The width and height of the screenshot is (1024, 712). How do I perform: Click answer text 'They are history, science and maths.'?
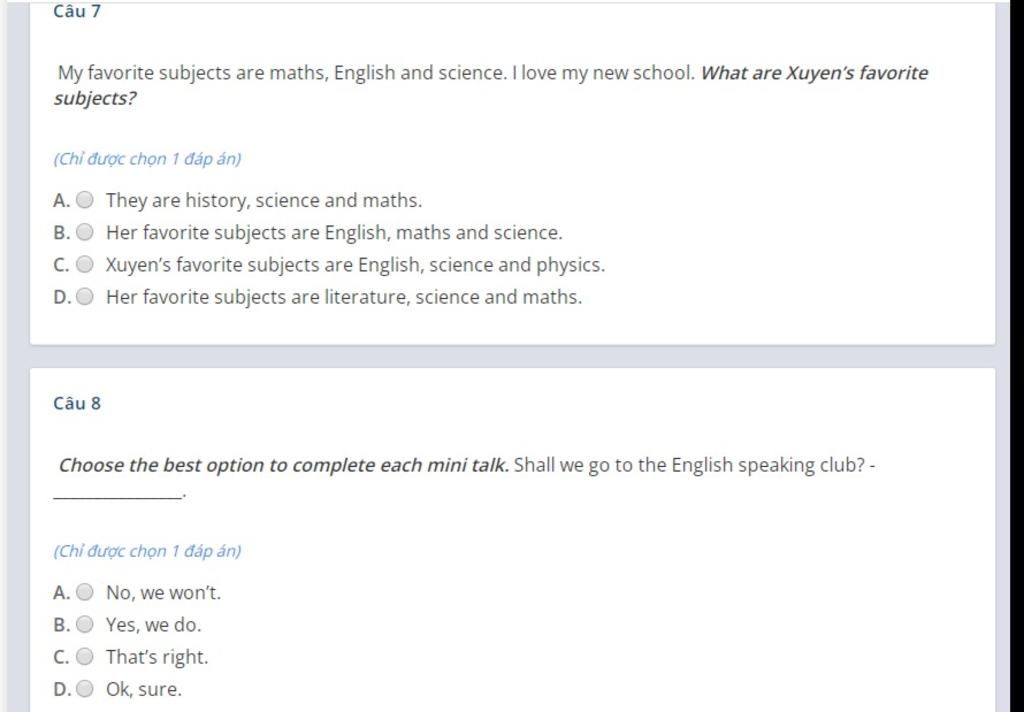click(x=264, y=200)
